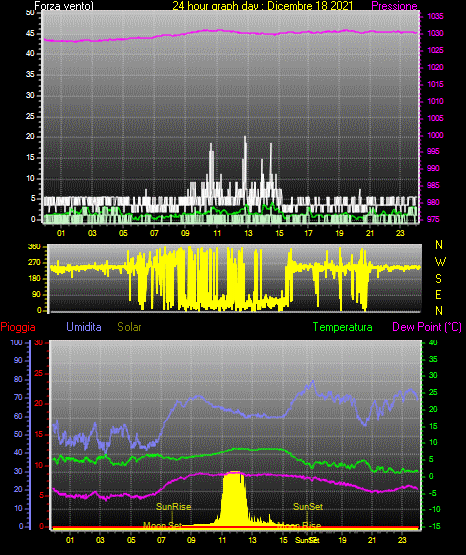Select the 1025 pressure axis value
This screenshot has height=555, width=466.
(x=435, y=50)
